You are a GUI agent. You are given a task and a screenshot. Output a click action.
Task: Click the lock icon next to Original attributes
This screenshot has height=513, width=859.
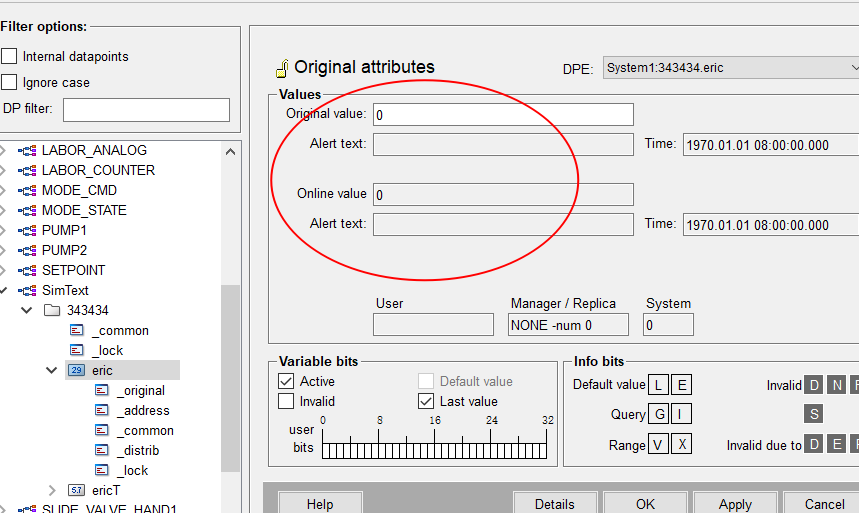click(x=282, y=68)
